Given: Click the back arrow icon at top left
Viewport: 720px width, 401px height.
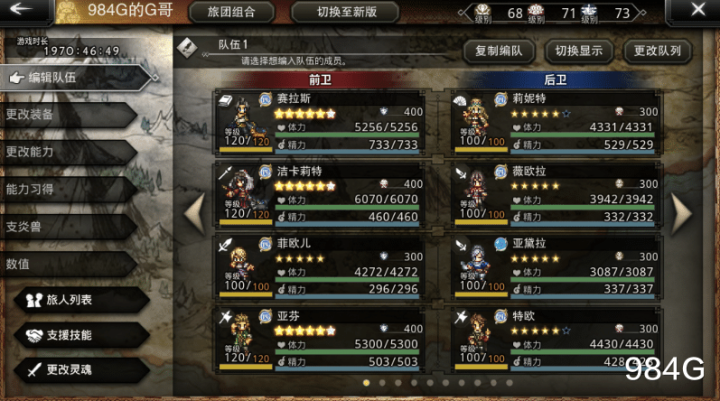Looking at the screenshot, I should [x=20, y=9].
